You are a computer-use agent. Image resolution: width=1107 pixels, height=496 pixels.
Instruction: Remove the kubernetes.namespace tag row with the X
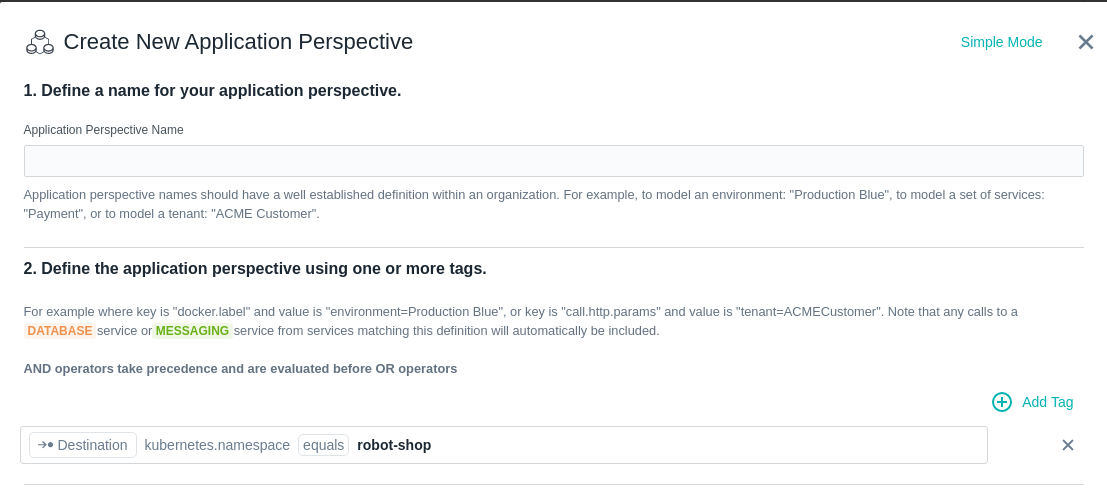pyautogui.click(x=1067, y=445)
